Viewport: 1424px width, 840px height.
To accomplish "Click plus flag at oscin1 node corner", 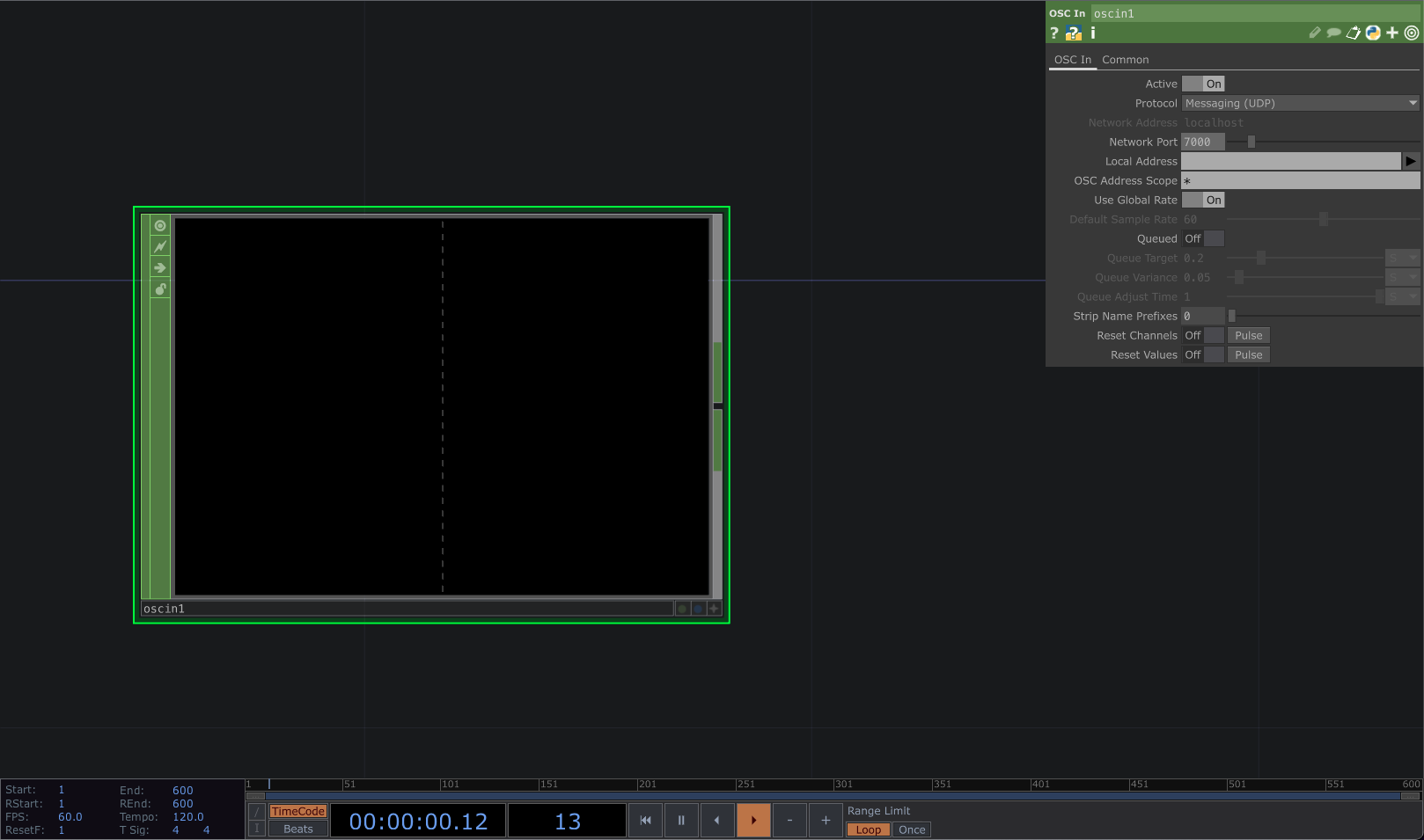I will click(x=714, y=609).
